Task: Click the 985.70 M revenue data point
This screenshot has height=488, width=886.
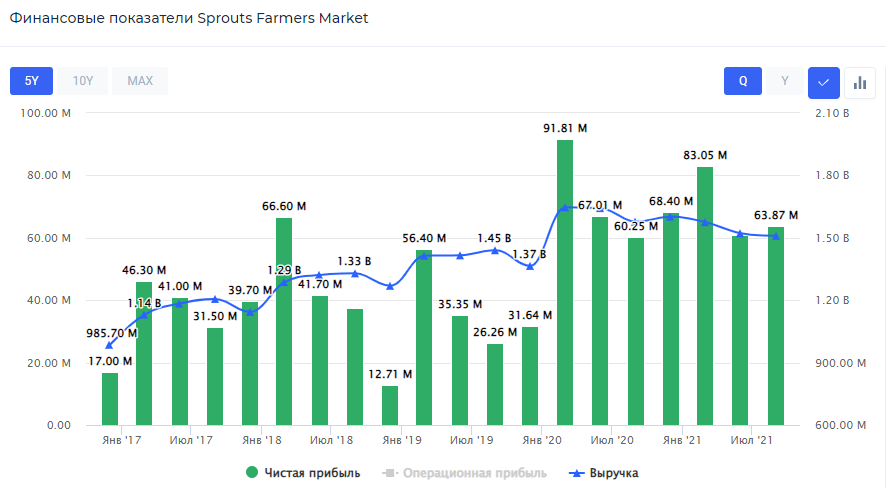Action: [109, 345]
